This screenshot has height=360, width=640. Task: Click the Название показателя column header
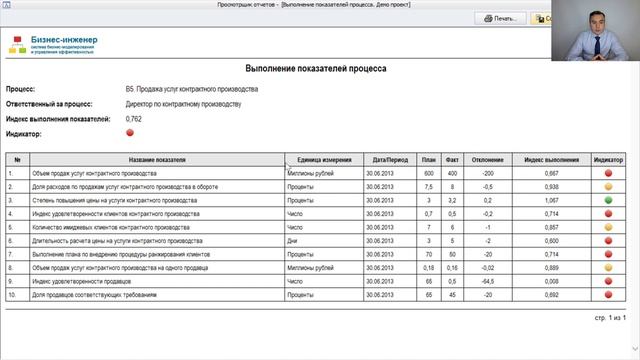[x=157, y=160]
